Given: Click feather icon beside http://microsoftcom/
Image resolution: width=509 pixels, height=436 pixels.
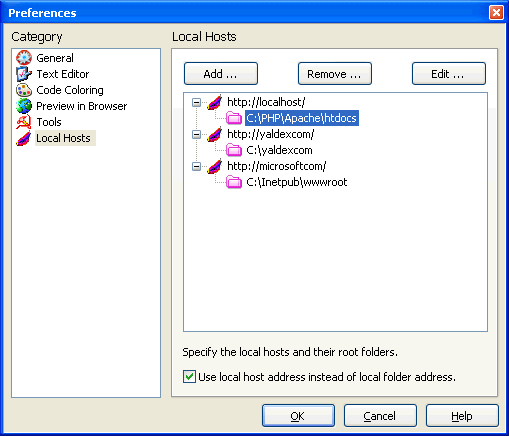Looking at the screenshot, I should tap(214, 166).
